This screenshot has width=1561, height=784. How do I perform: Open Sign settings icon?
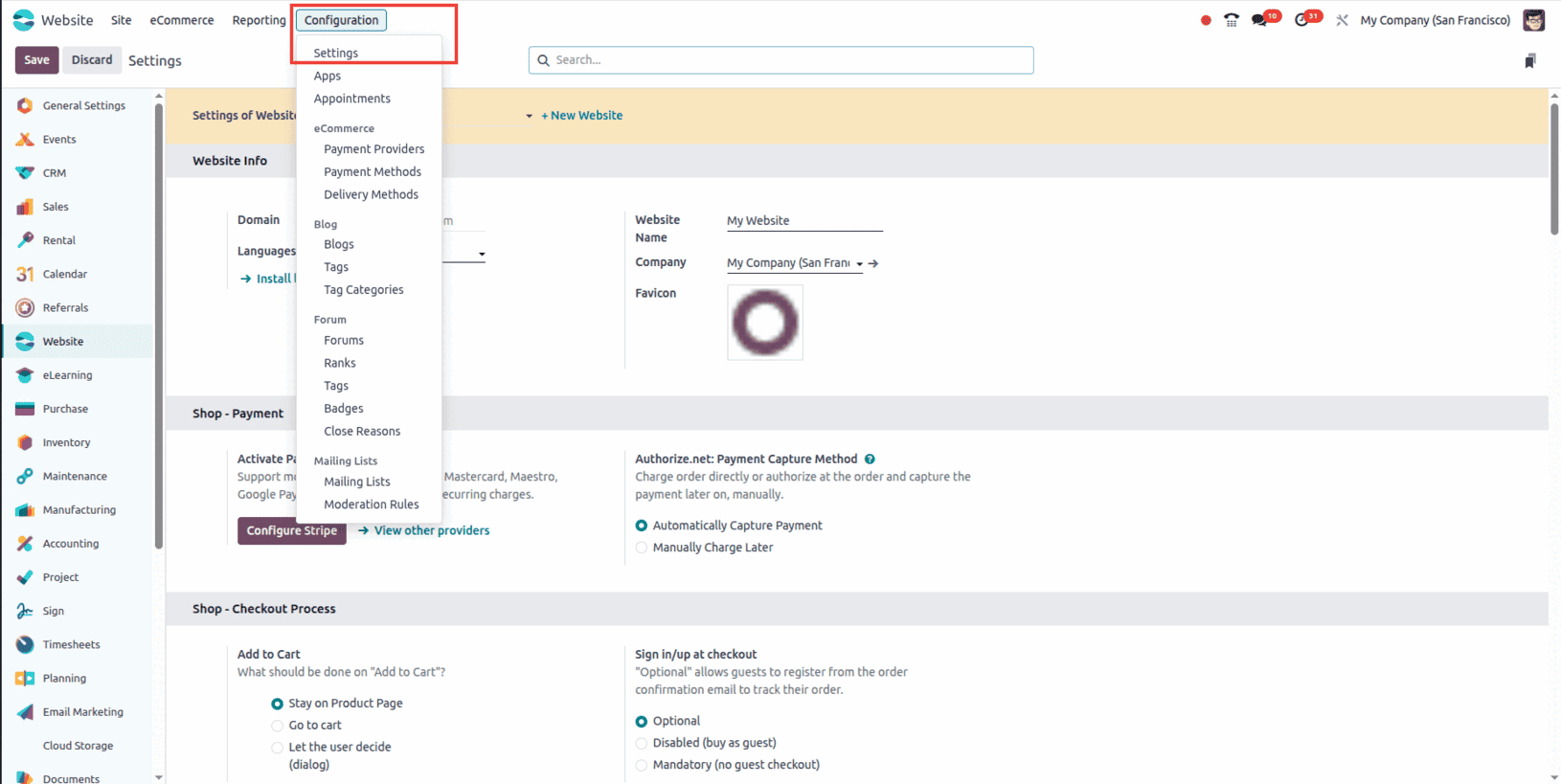click(25, 611)
